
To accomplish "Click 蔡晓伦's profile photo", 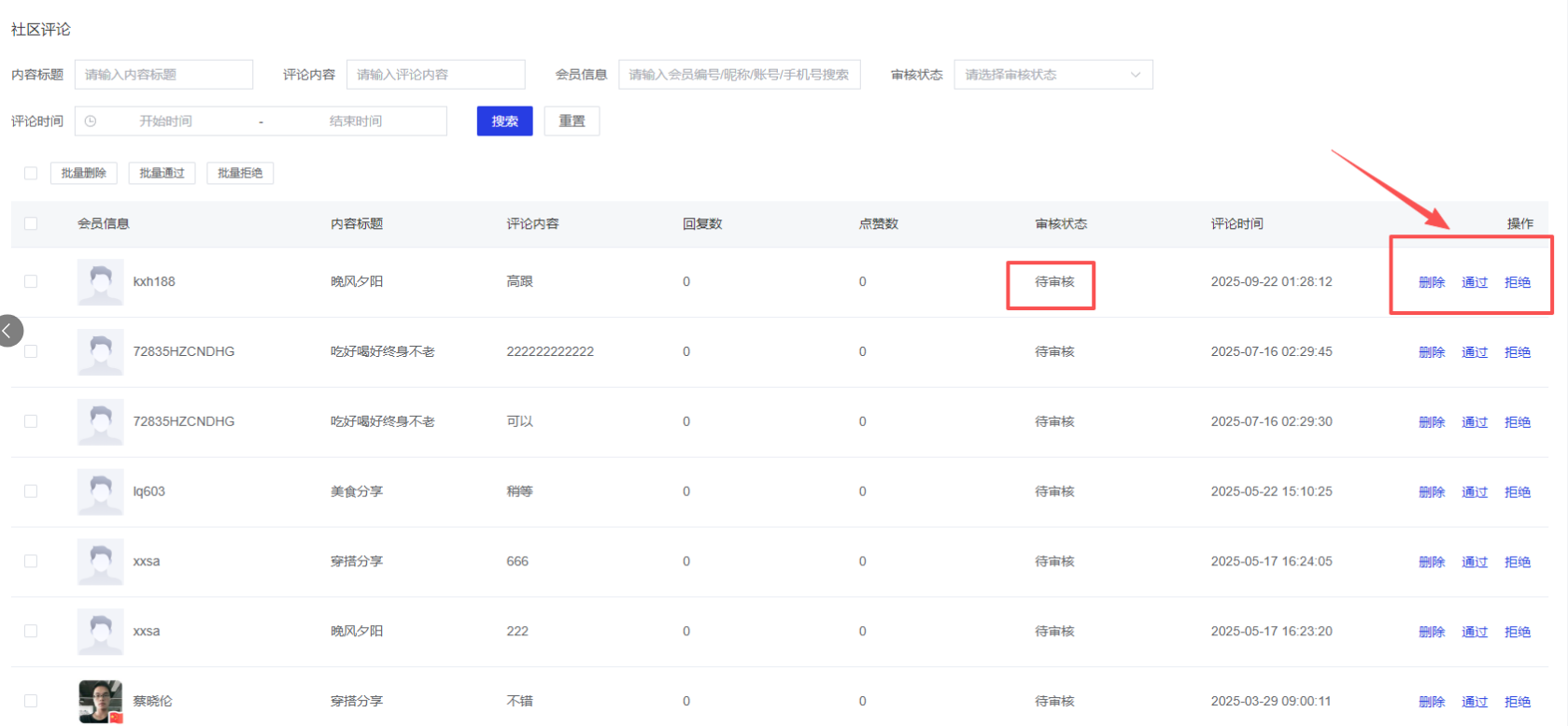I will [x=100, y=702].
